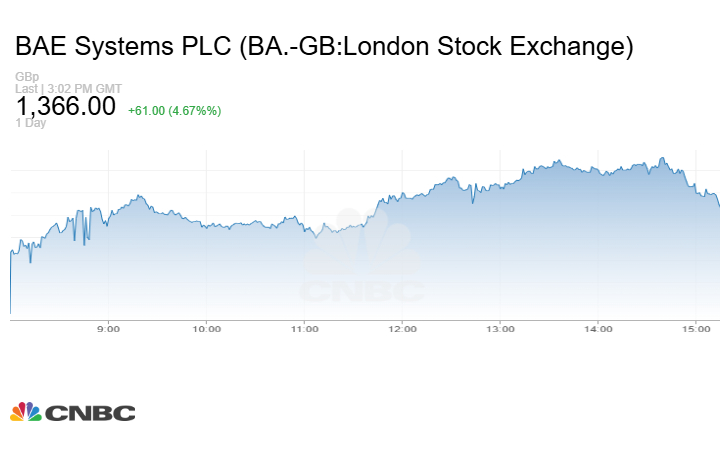
Task: Select the 1 Day range label
Action: click(31, 123)
